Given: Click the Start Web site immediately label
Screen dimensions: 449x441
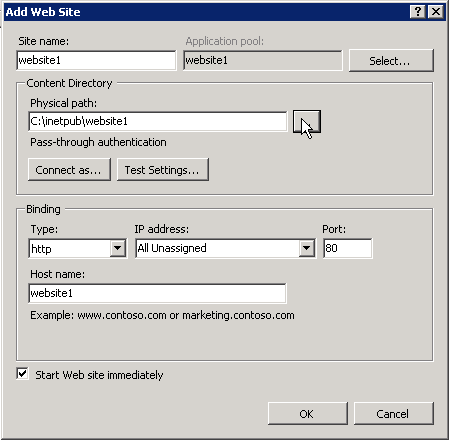Looking at the screenshot, I should coord(99,375).
